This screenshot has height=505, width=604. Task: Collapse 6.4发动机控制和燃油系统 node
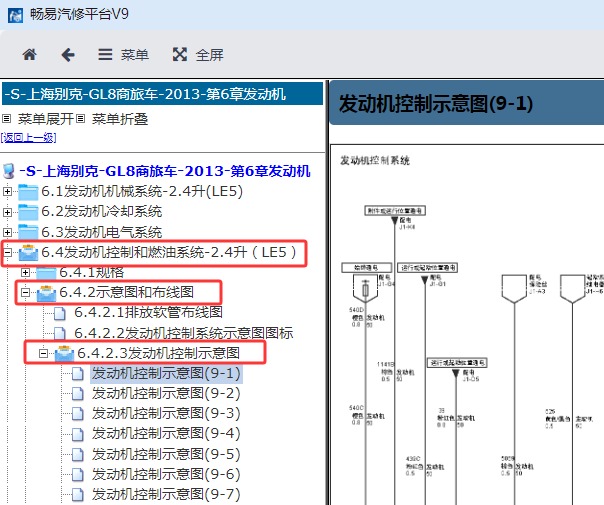click(7, 252)
